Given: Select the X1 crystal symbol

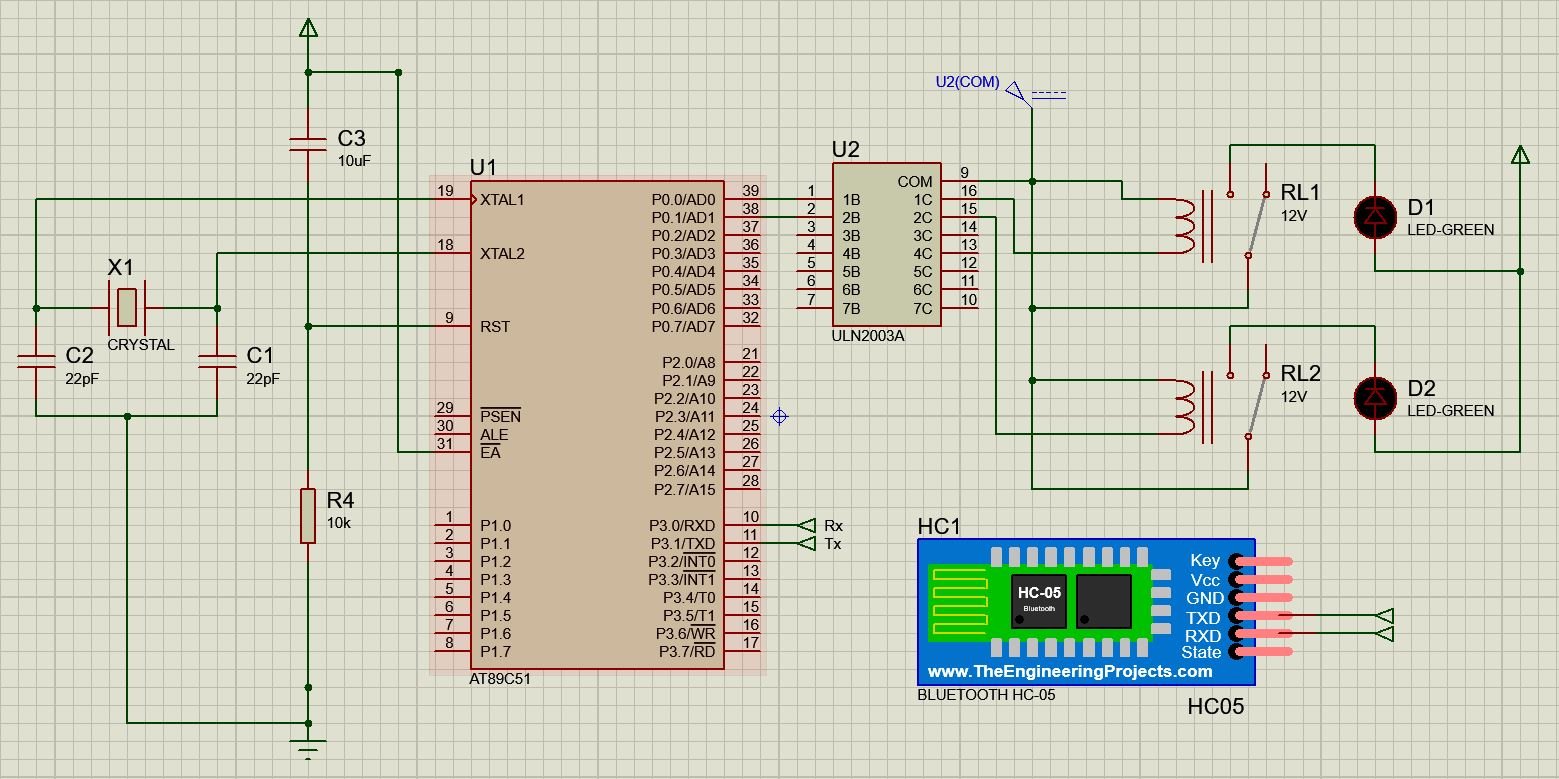Looking at the screenshot, I should pos(126,308).
